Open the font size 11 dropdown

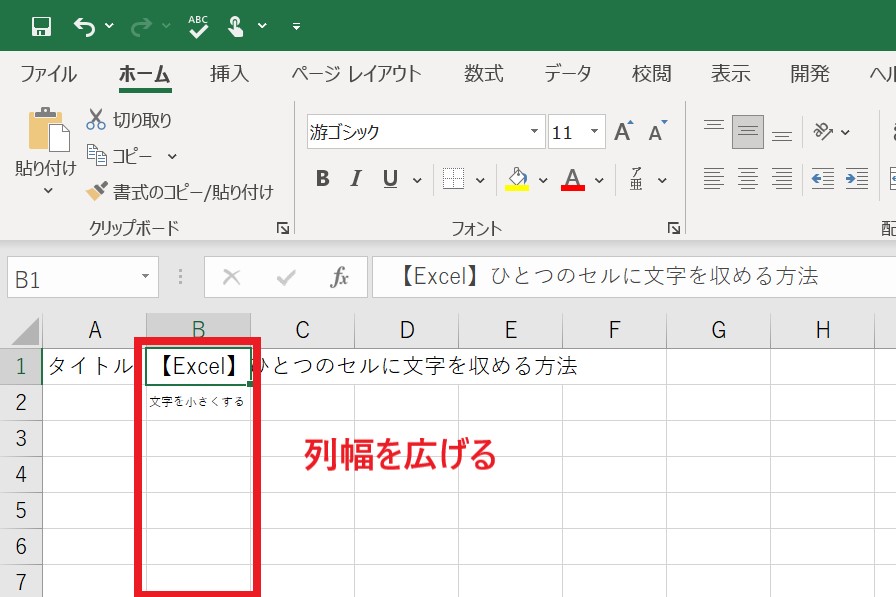(594, 131)
